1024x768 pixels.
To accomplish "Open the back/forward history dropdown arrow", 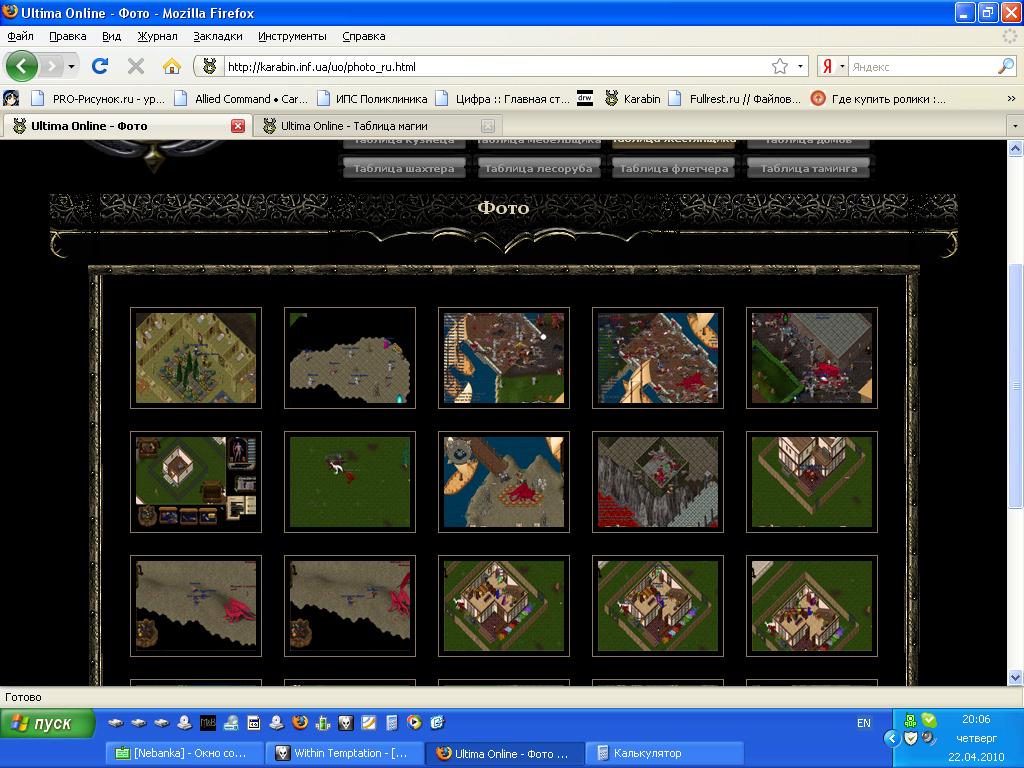I will [71, 66].
